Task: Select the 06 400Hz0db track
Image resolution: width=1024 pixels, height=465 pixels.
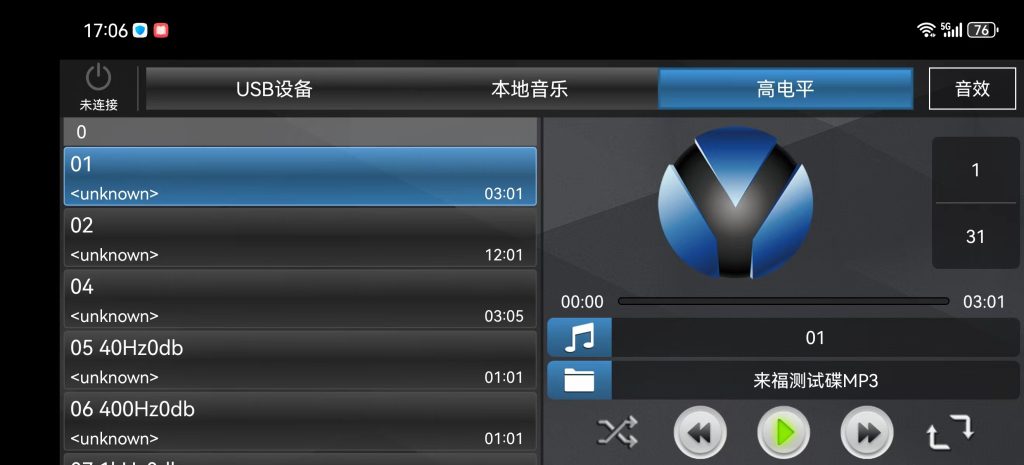Action: [300, 421]
